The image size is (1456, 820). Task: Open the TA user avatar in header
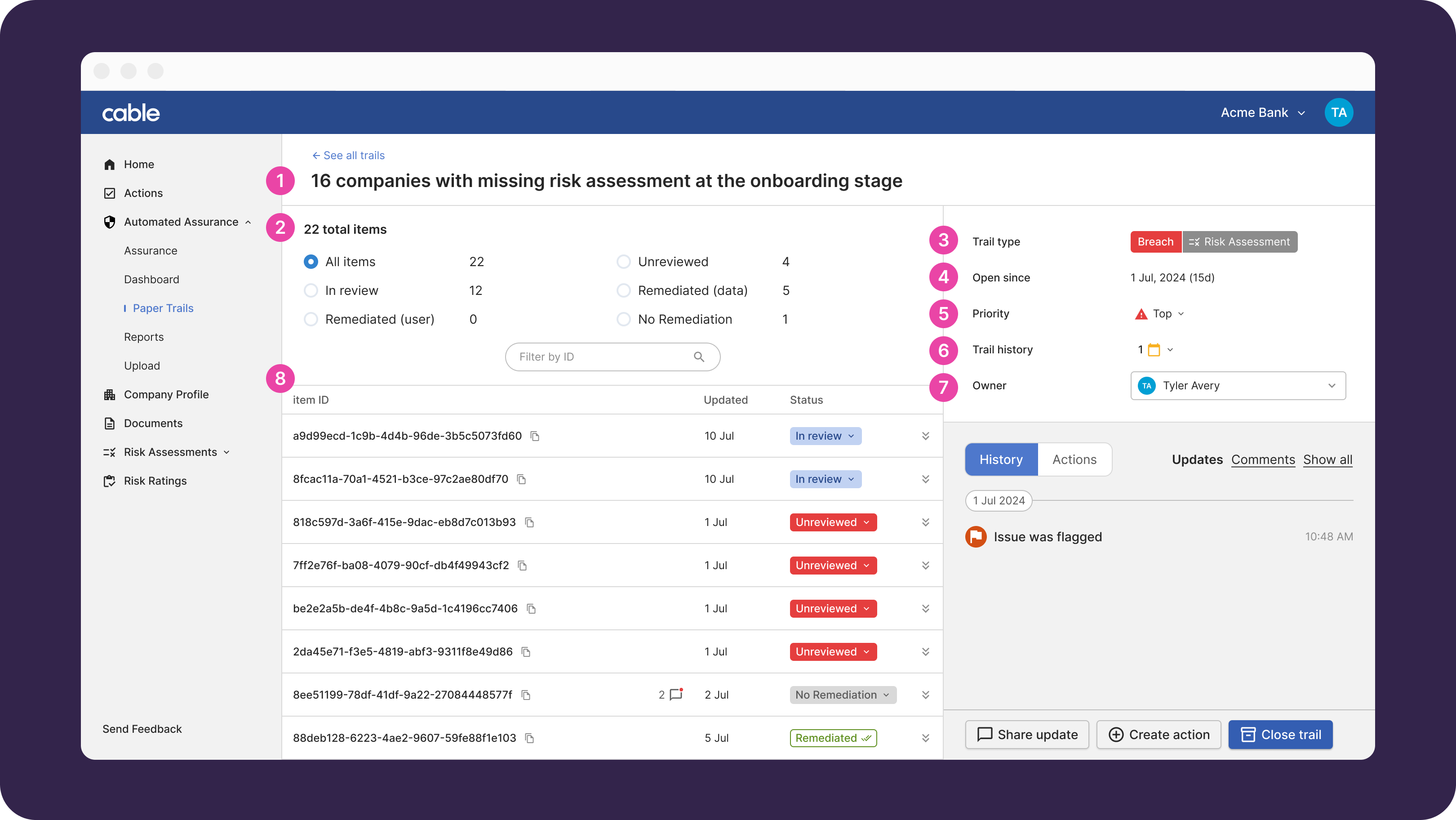tap(1338, 112)
